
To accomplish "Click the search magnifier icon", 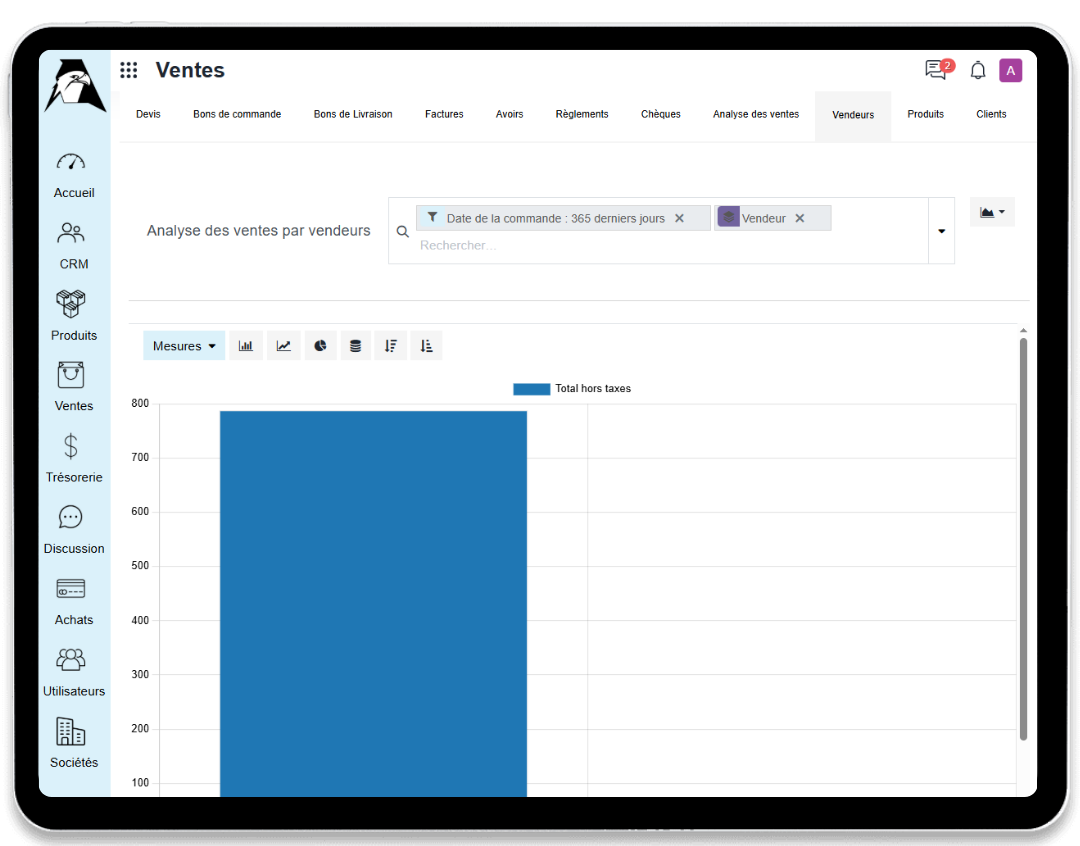I will coord(403,231).
